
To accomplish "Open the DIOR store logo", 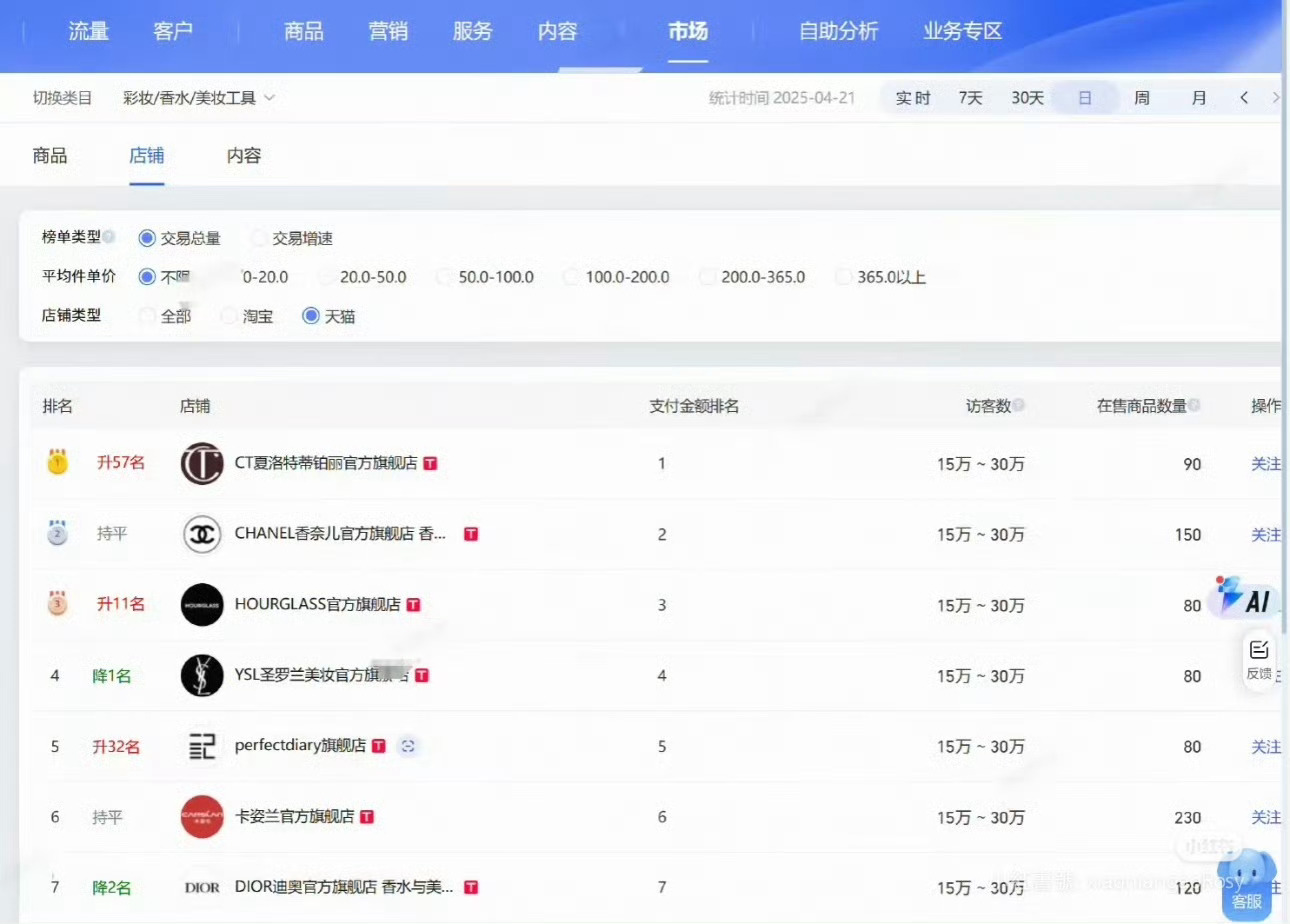I will [202, 887].
